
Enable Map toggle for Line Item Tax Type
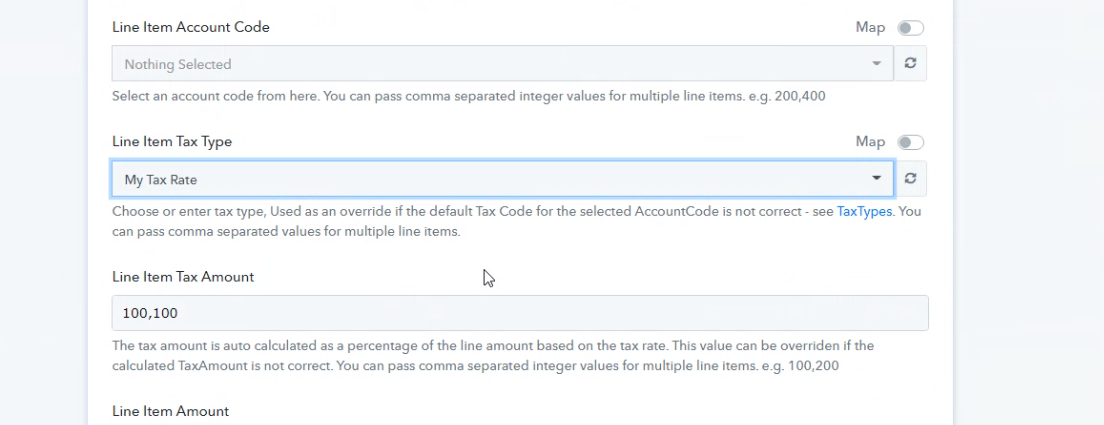910,143
